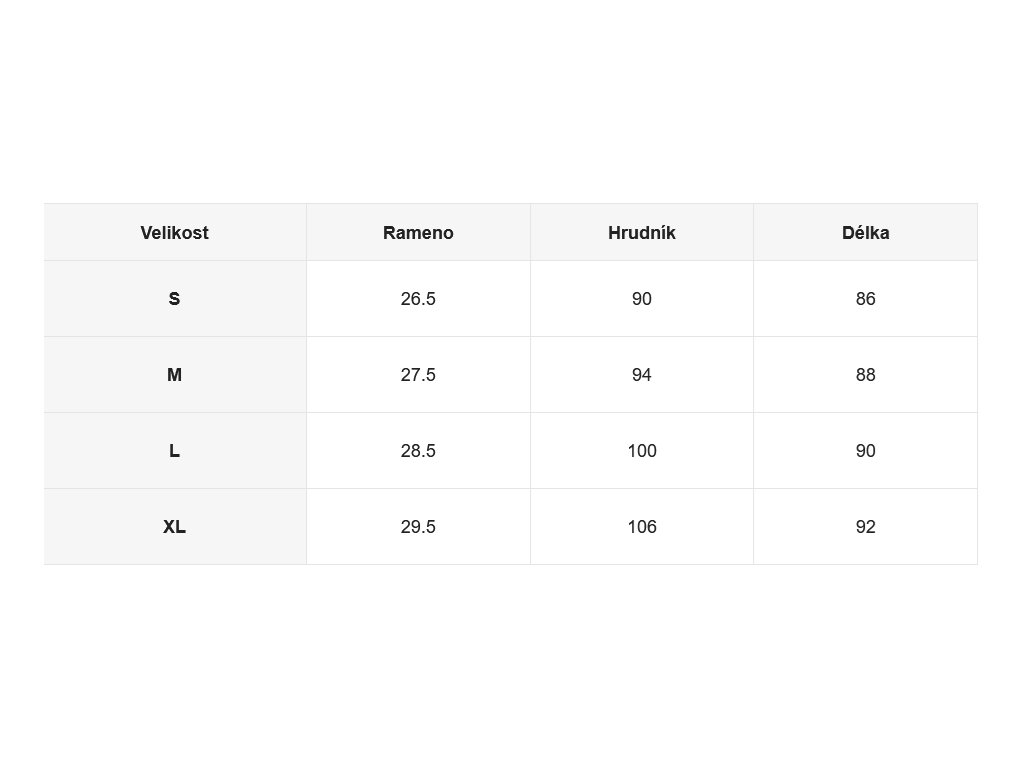This screenshot has height=768, width=1024.
Task: Click the Velikost column header
Action: tap(174, 232)
